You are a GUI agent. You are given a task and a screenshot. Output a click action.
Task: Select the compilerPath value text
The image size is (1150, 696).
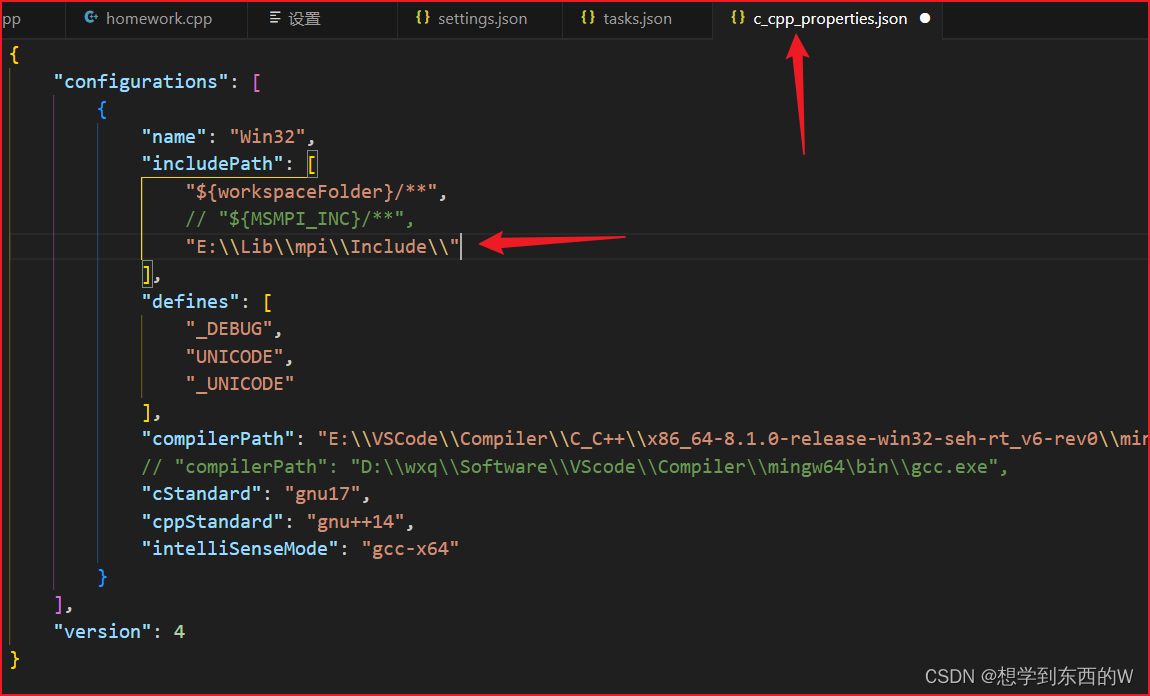(600, 438)
